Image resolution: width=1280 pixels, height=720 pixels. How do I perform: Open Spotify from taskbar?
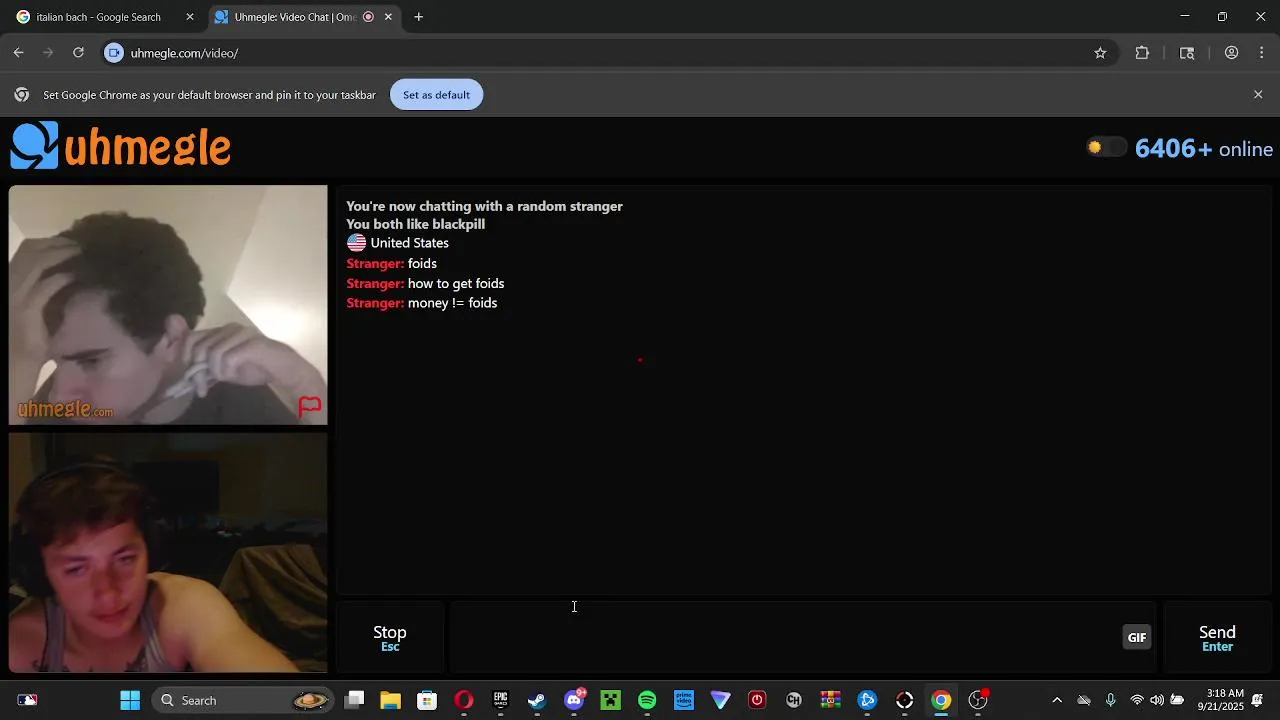(647, 700)
